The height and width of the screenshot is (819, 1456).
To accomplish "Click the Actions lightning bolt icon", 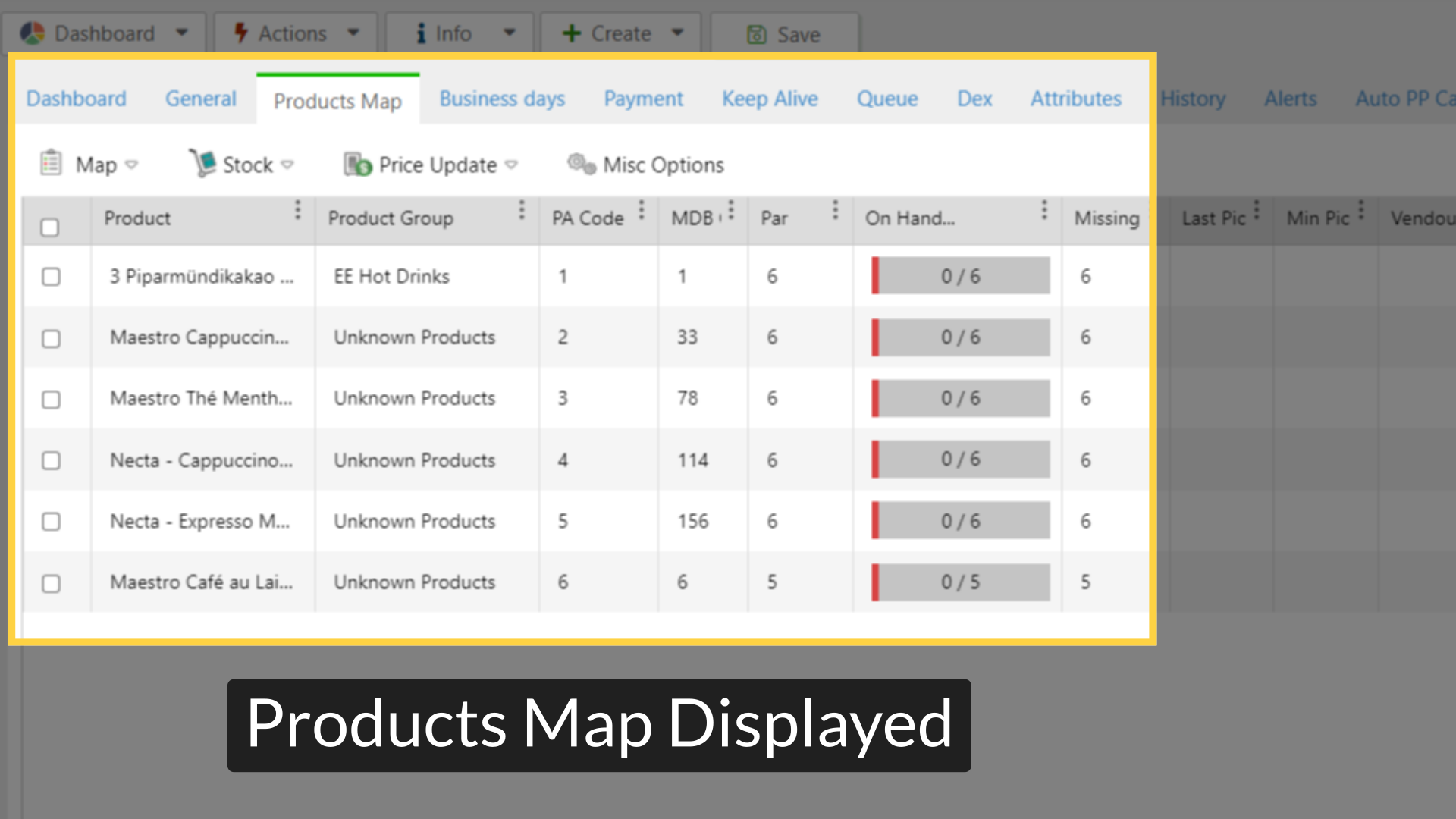I will point(241,33).
